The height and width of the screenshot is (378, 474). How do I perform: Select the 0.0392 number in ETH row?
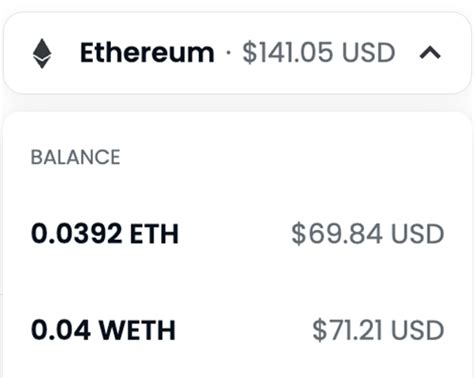click(x=76, y=234)
